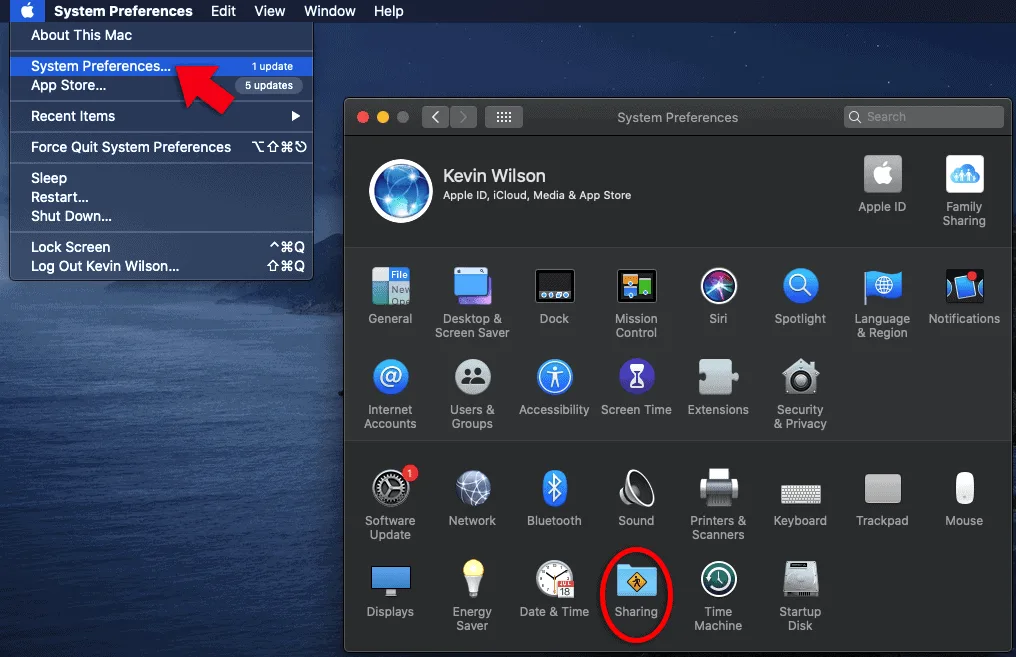Open the System Preferences app menu
The width and height of the screenshot is (1016, 657).
point(123,11)
